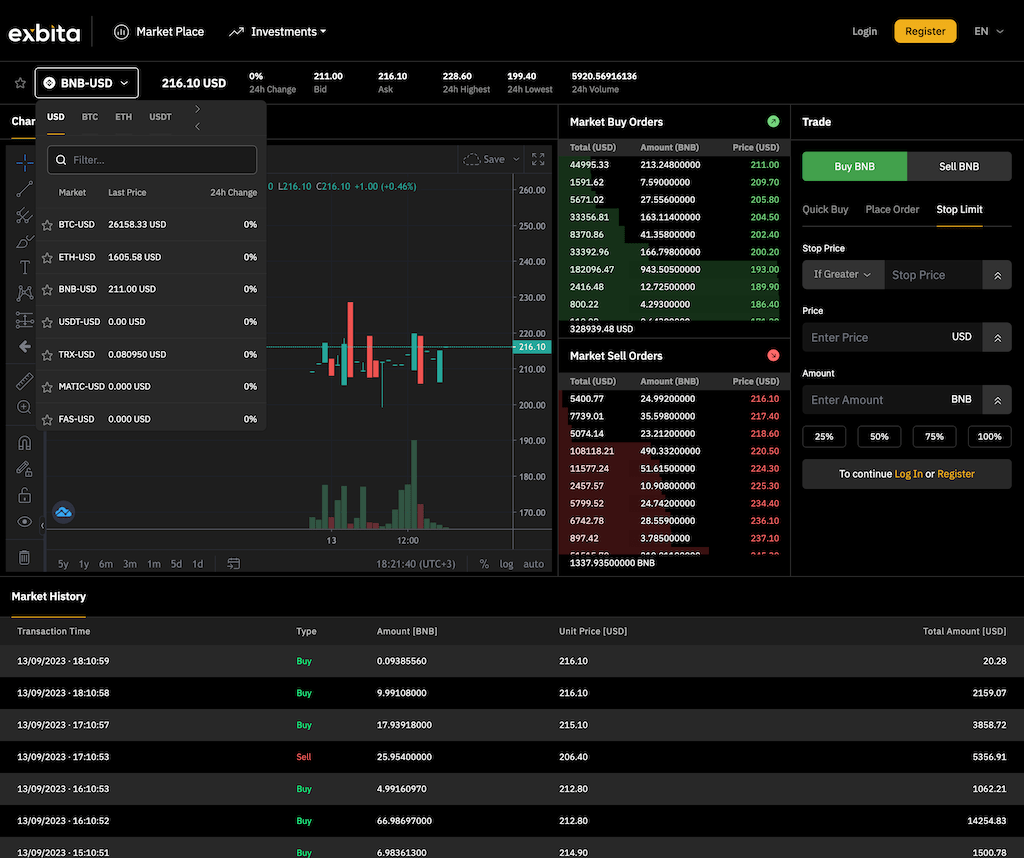Image resolution: width=1024 pixels, height=858 pixels.
Task: Click the trash remove drawings icon
Action: (24, 557)
